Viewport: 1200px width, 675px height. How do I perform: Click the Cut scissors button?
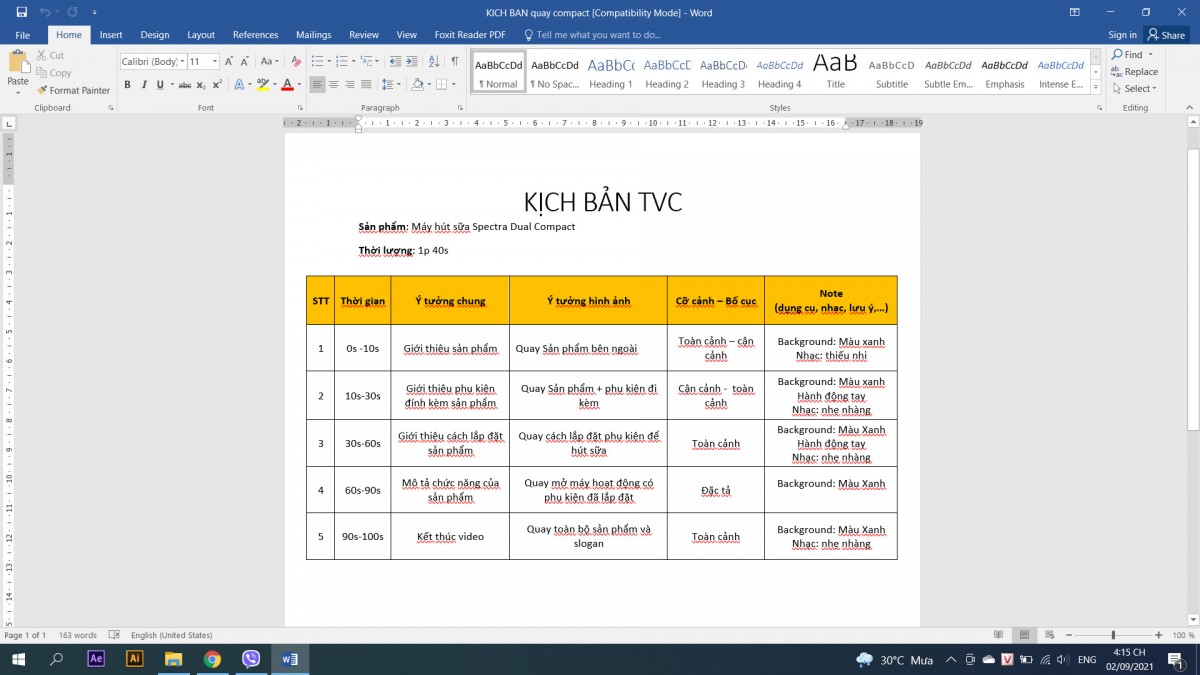click(x=50, y=55)
